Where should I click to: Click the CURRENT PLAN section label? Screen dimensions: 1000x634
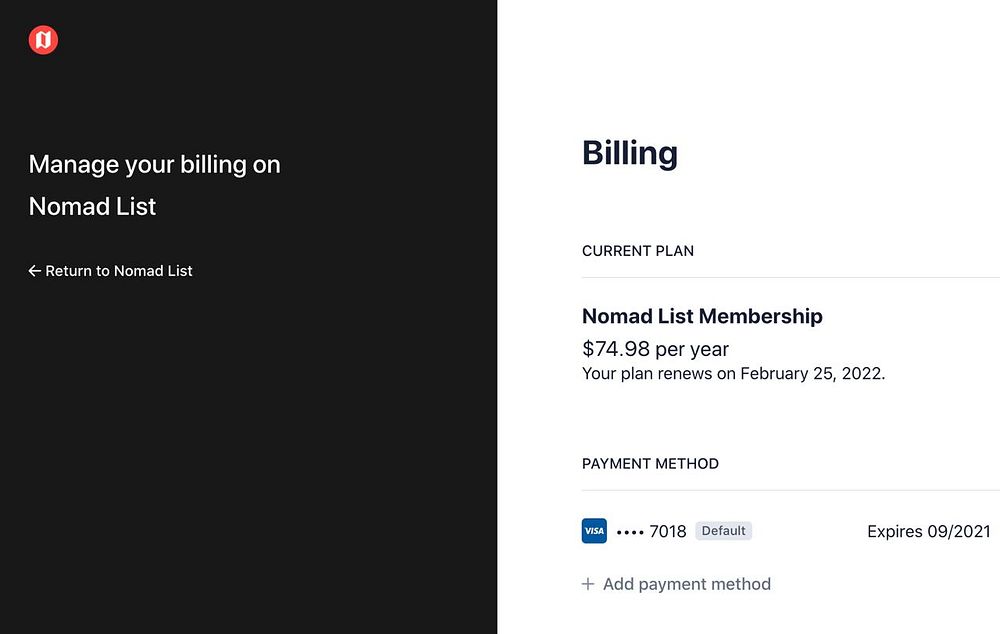pos(638,251)
